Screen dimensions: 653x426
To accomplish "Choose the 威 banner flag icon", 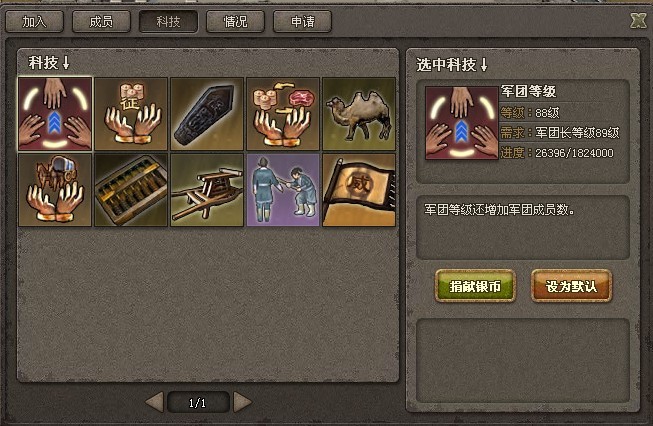I will [x=359, y=190].
